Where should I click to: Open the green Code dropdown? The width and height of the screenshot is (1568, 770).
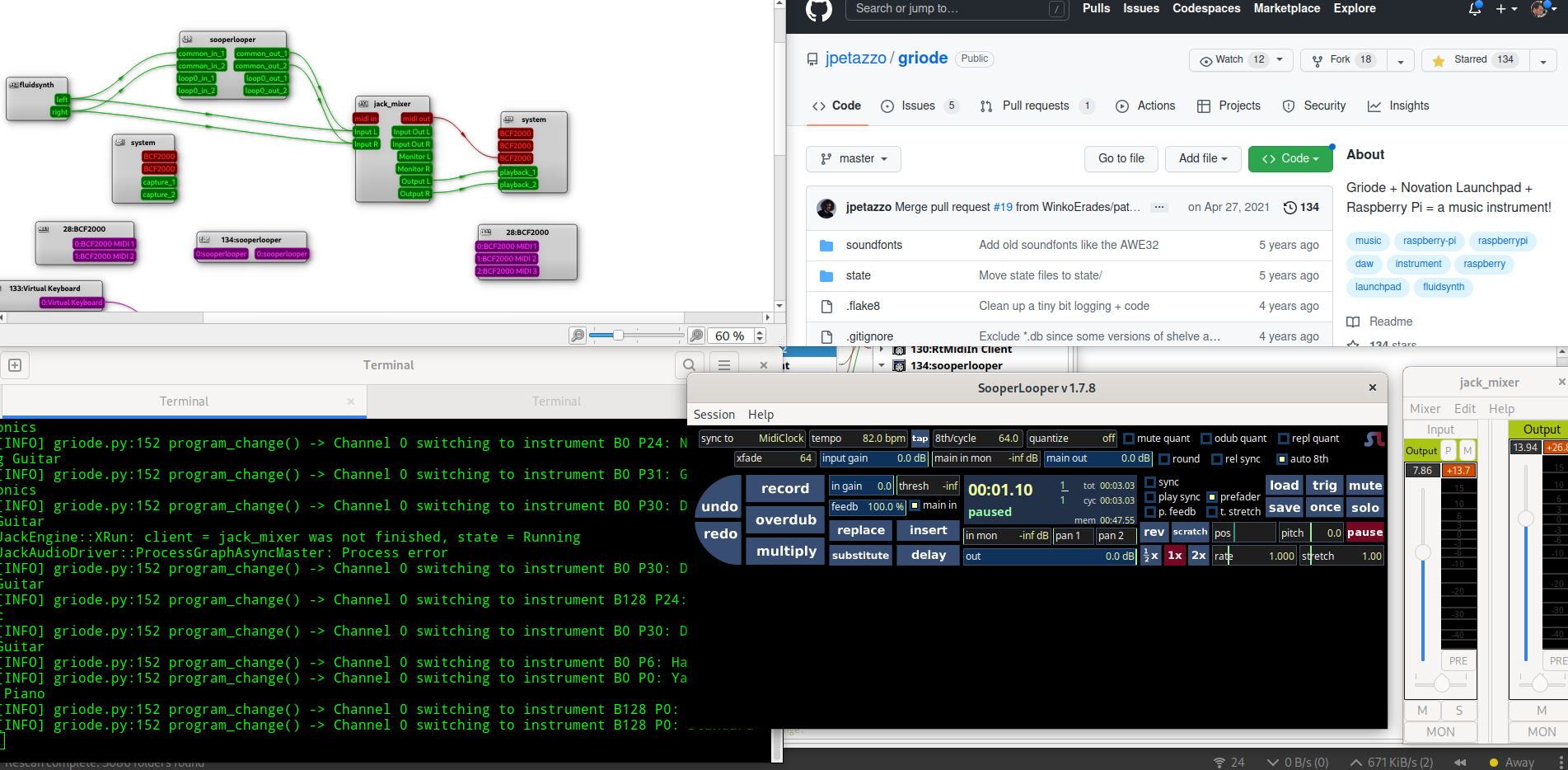point(1290,158)
